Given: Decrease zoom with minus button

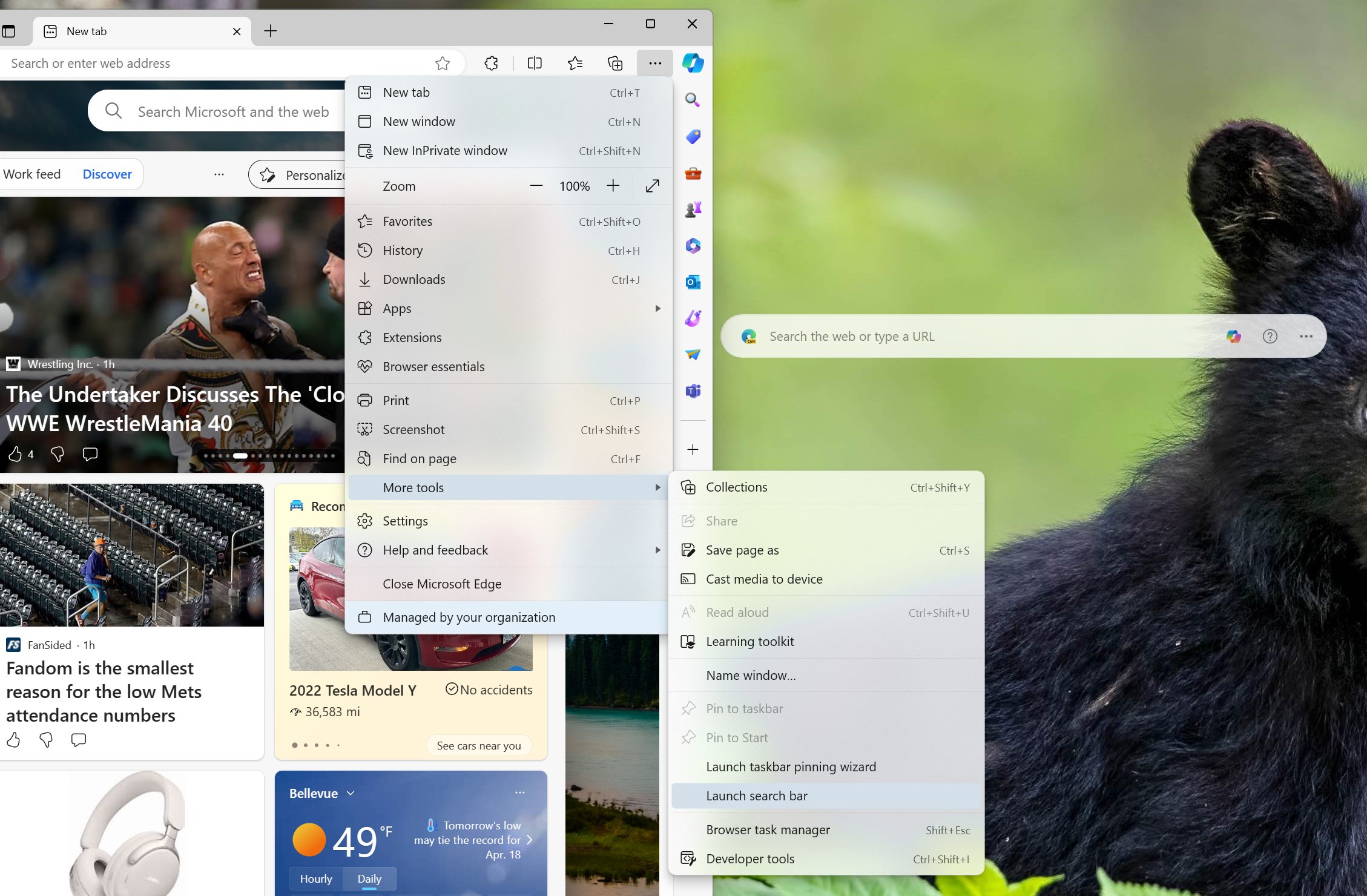Looking at the screenshot, I should pos(536,186).
